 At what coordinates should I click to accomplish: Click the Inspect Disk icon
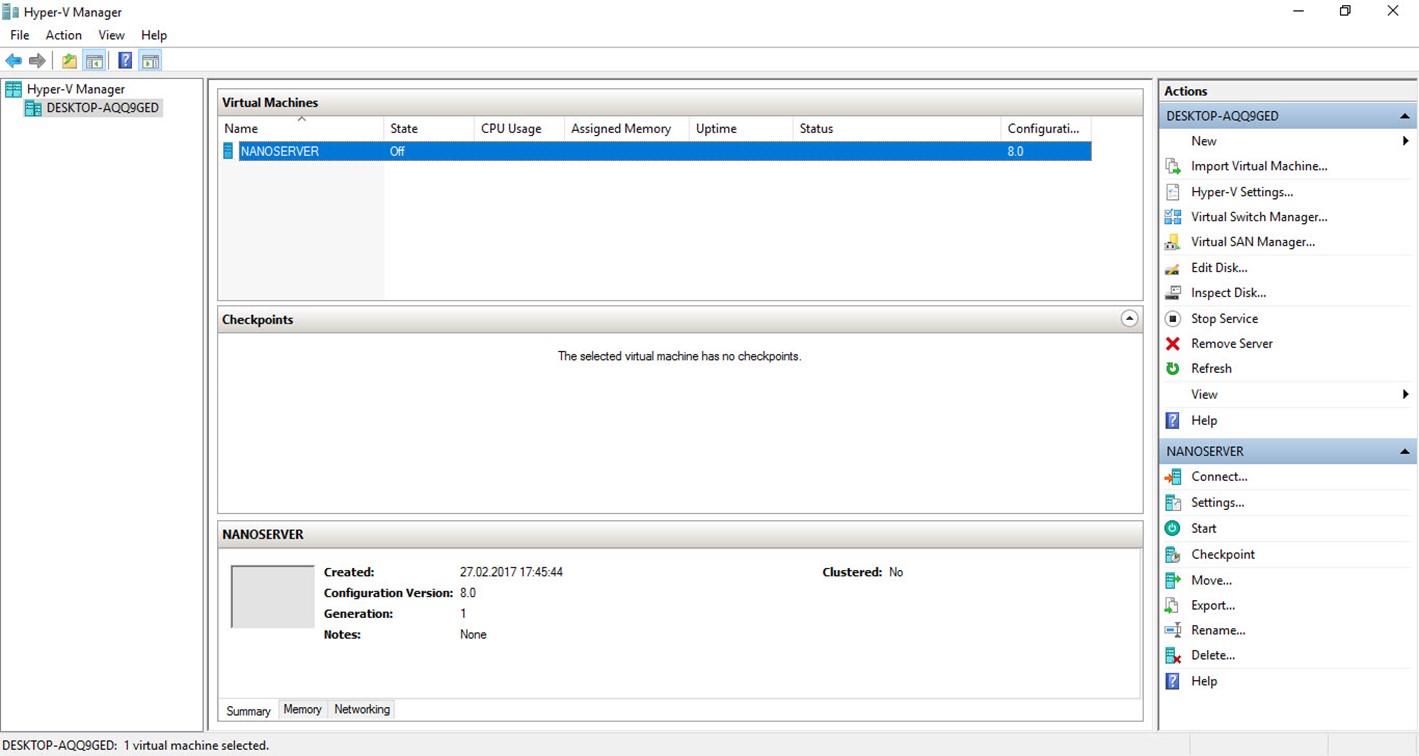pos(1173,293)
